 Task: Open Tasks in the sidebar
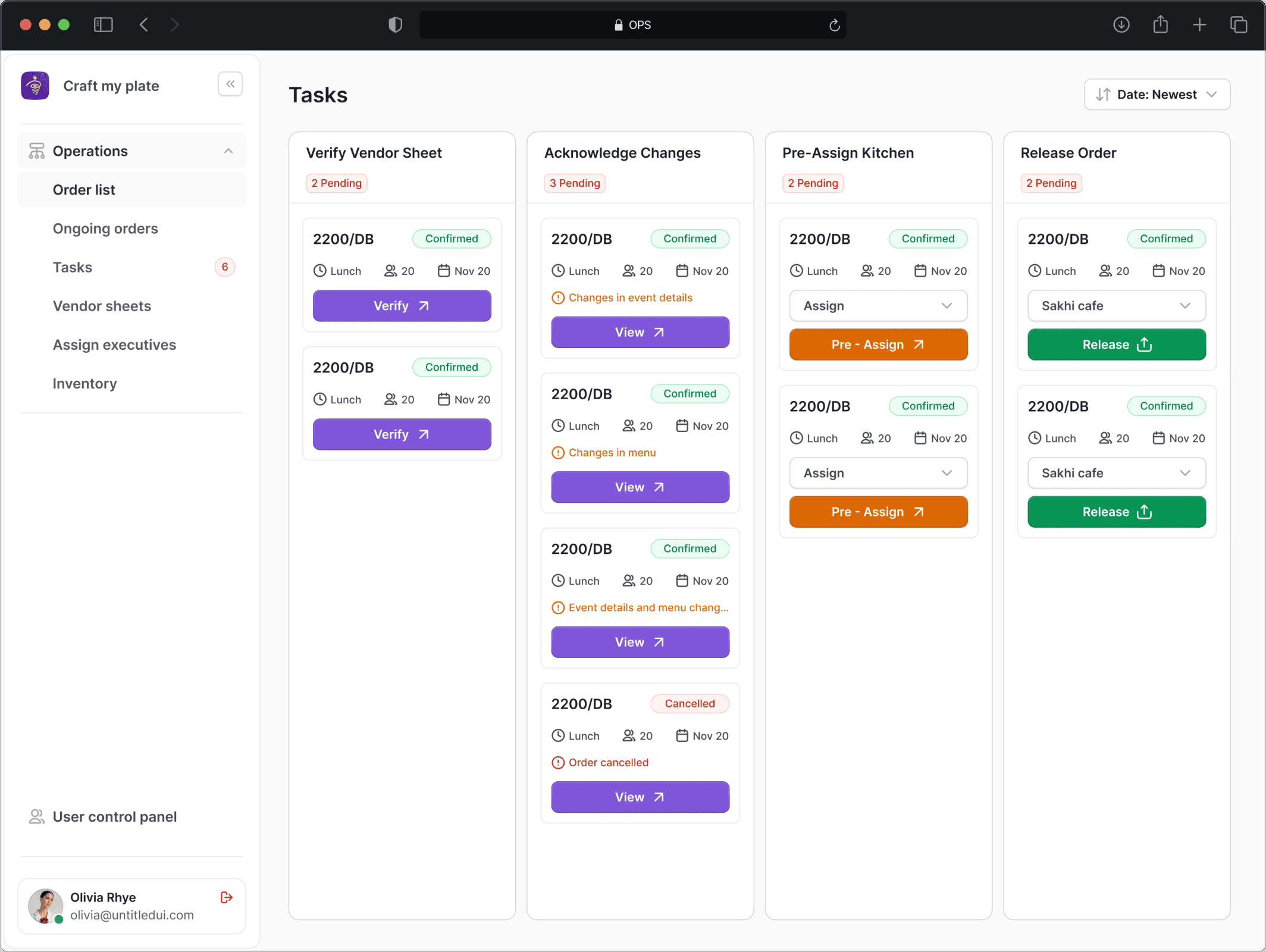(x=73, y=267)
